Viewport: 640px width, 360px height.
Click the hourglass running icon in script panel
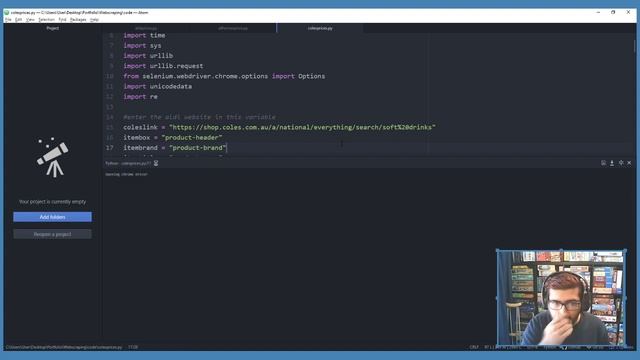[156, 163]
